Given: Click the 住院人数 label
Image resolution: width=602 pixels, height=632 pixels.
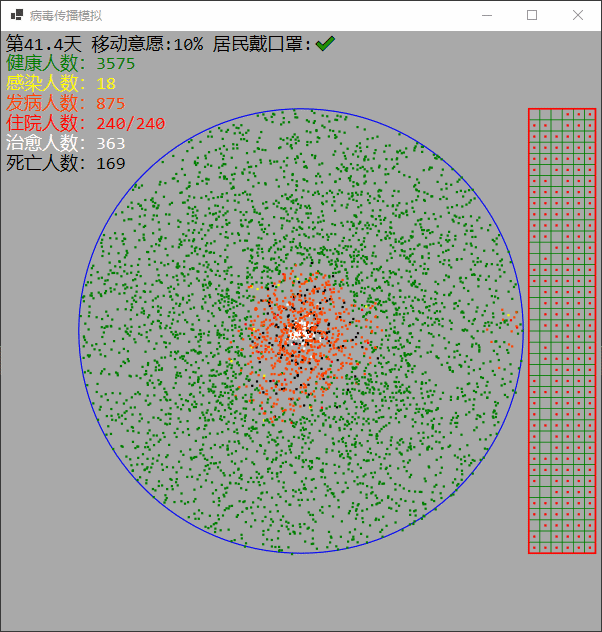Looking at the screenshot, I should click(x=42, y=123).
